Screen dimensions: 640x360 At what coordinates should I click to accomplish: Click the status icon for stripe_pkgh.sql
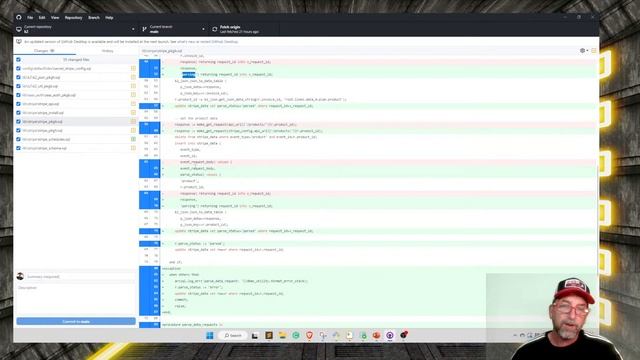[133, 131]
